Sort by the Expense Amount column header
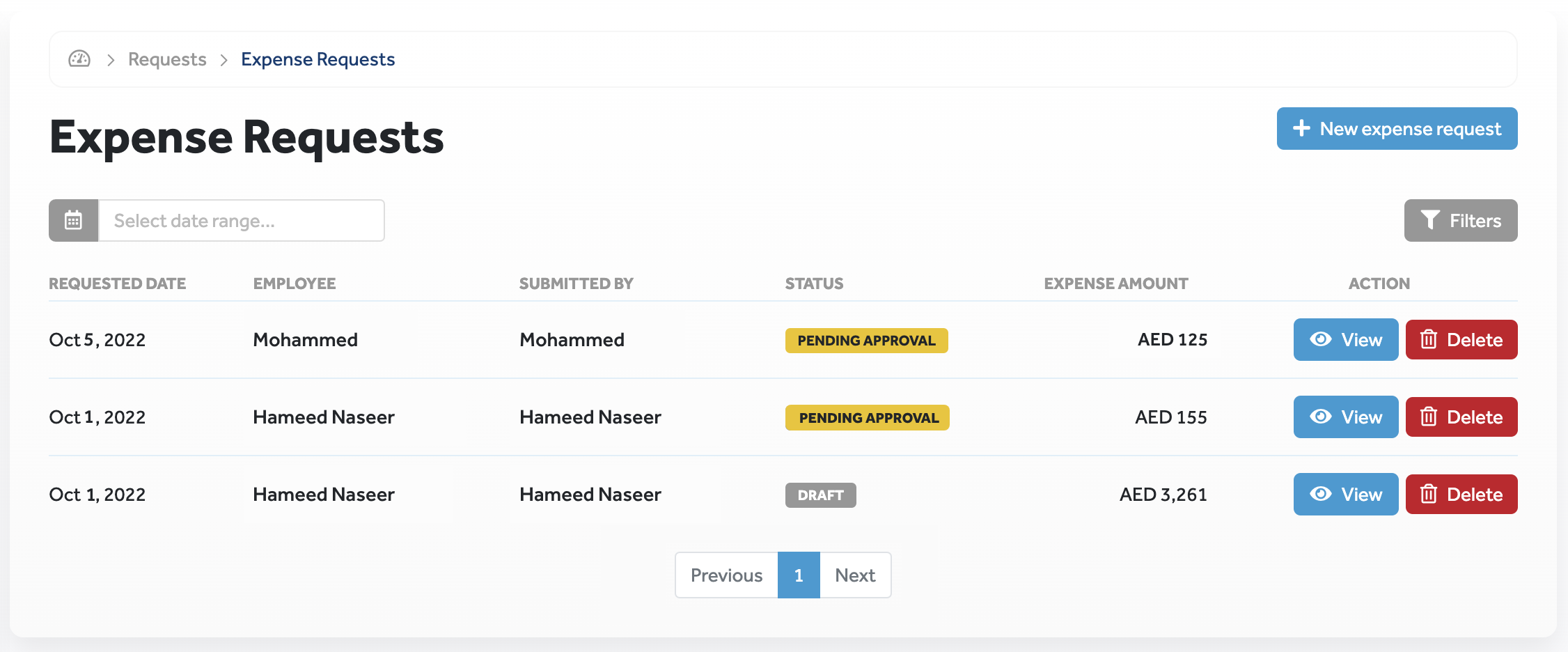Image resolution: width=1568 pixels, height=652 pixels. pyautogui.click(x=1115, y=284)
